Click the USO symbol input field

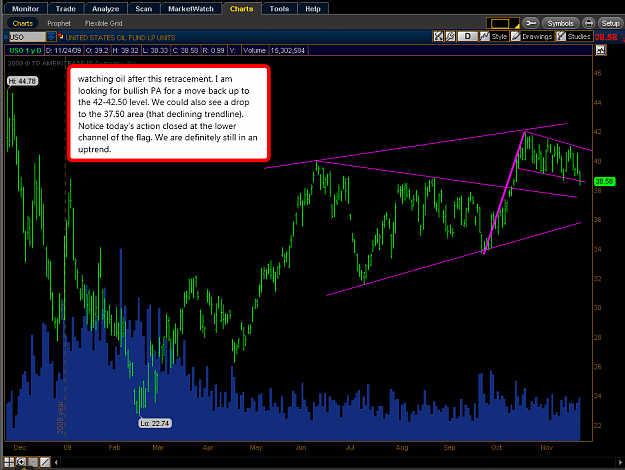pyautogui.click(x=27, y=37)
